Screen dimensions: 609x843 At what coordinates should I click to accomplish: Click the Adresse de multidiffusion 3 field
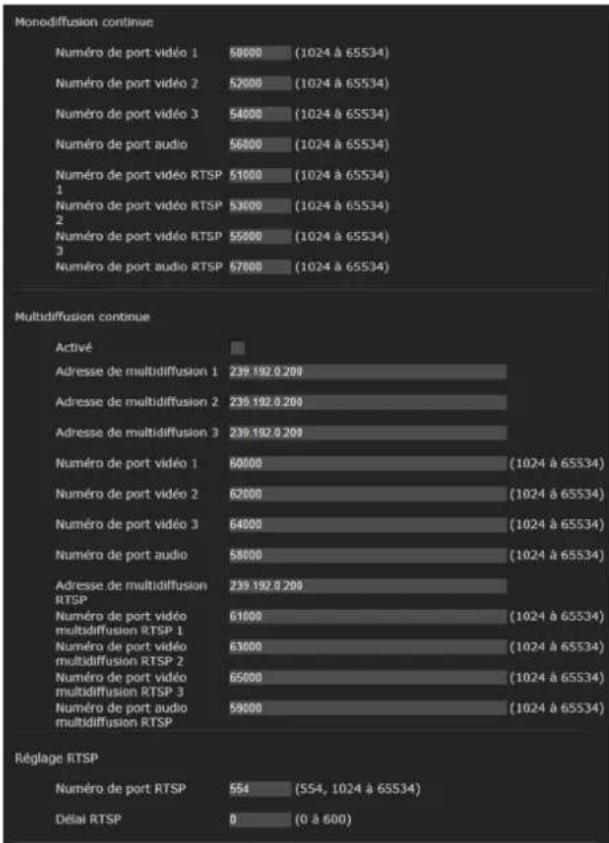(x=368, y=433)
